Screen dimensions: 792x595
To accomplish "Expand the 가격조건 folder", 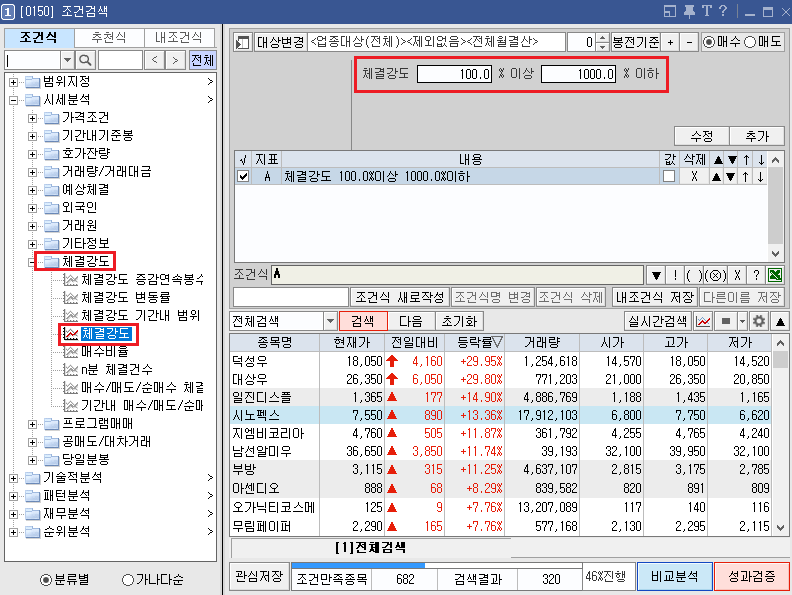I will click(32, 118).
